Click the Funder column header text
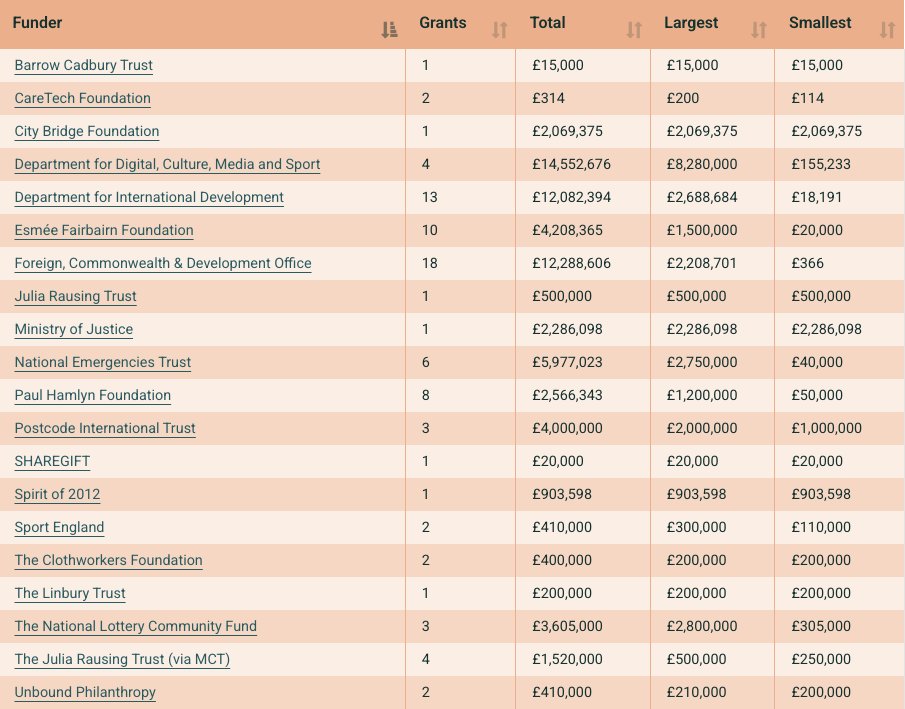 coord(37,23)
